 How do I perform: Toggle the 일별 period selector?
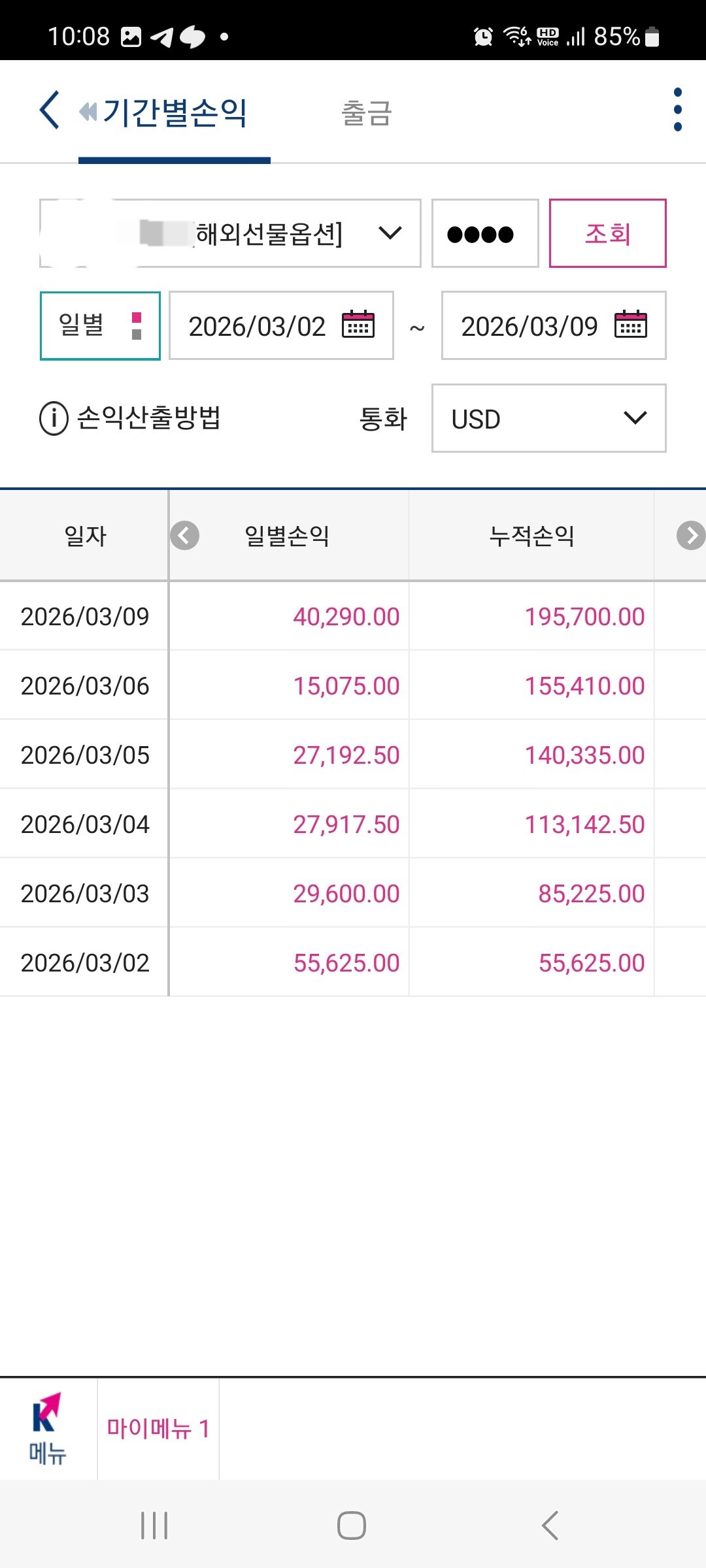100,325
